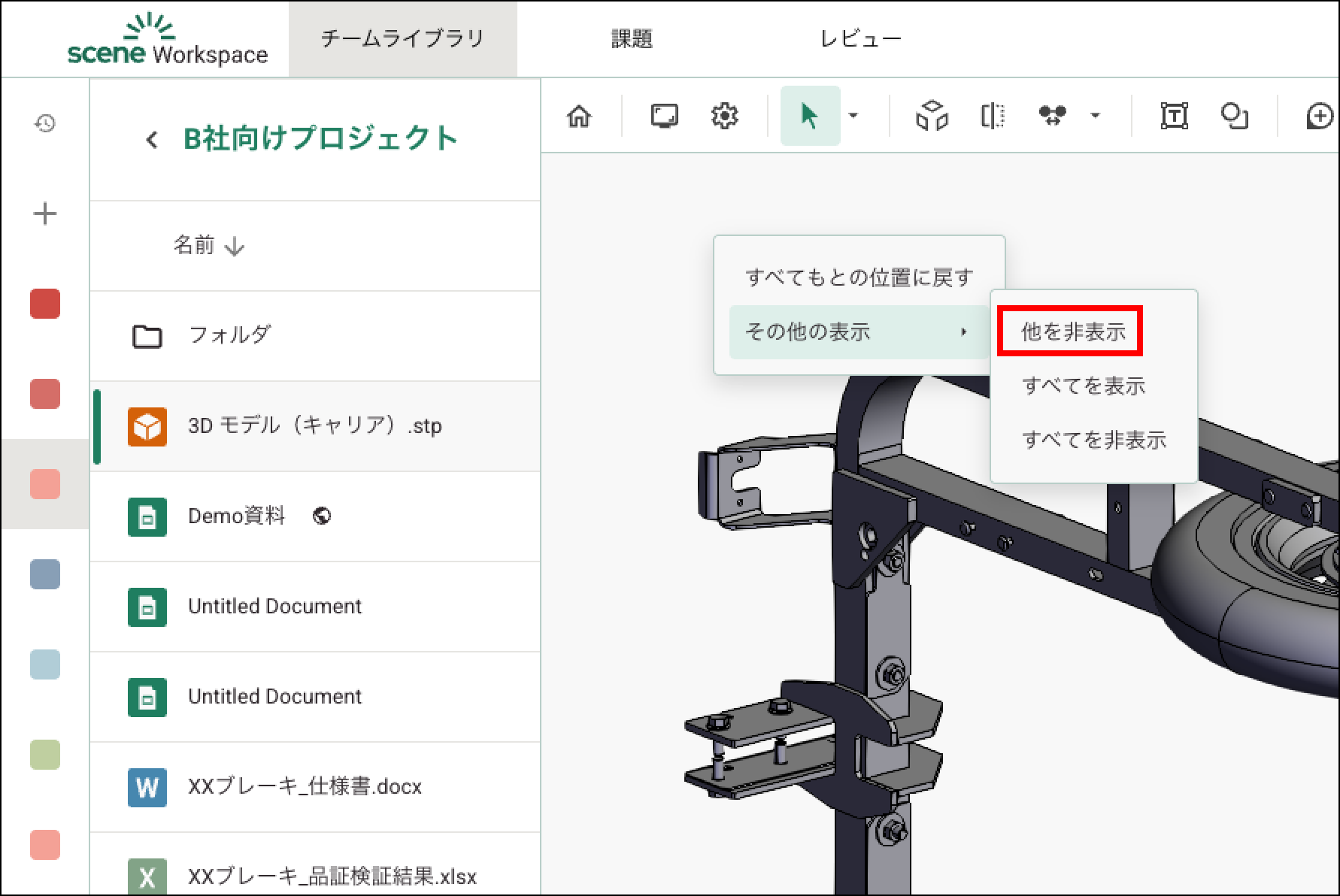Open the レビュー tab

[860, 39]
